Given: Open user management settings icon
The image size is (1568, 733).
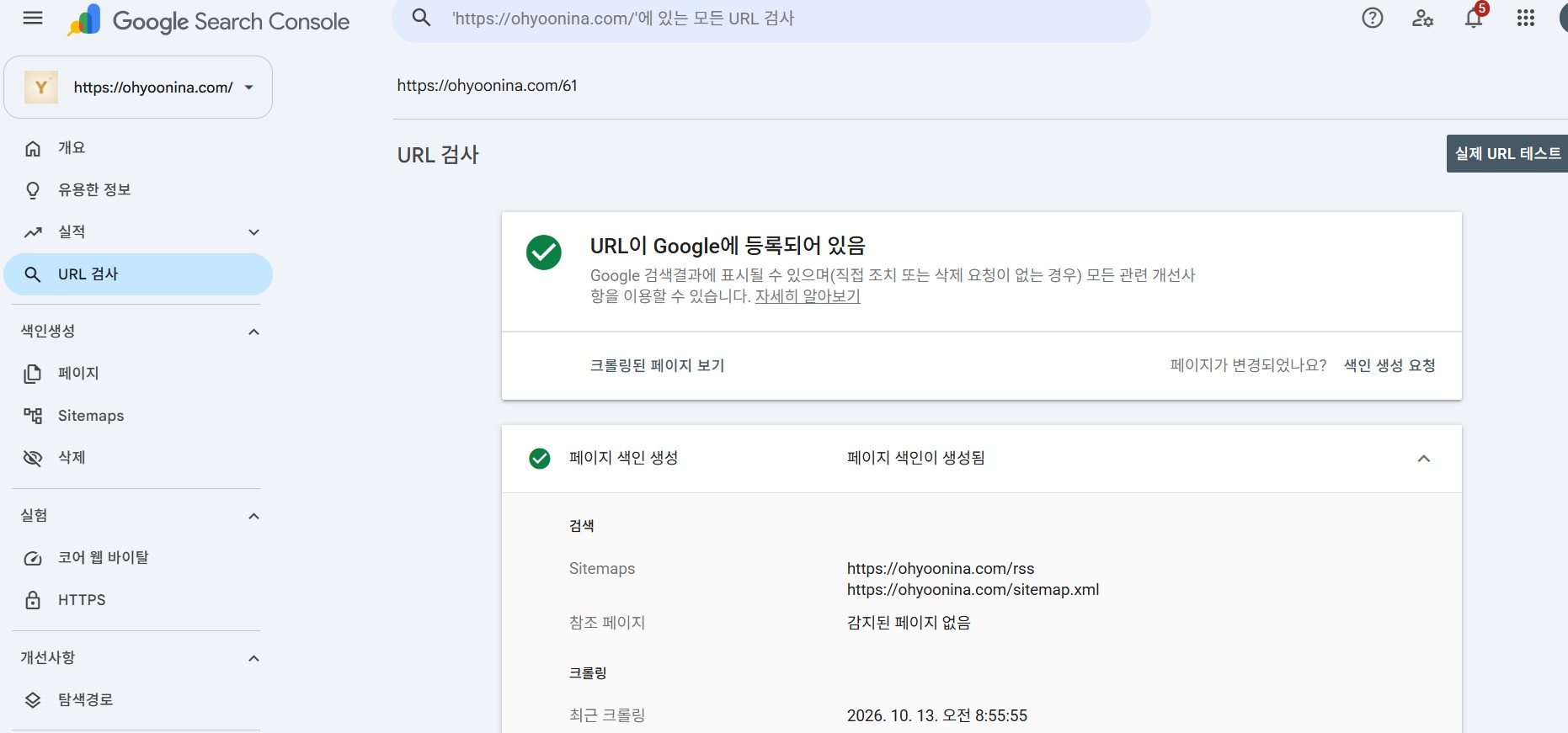Looking at the screenshot, I should point(1423,18).
